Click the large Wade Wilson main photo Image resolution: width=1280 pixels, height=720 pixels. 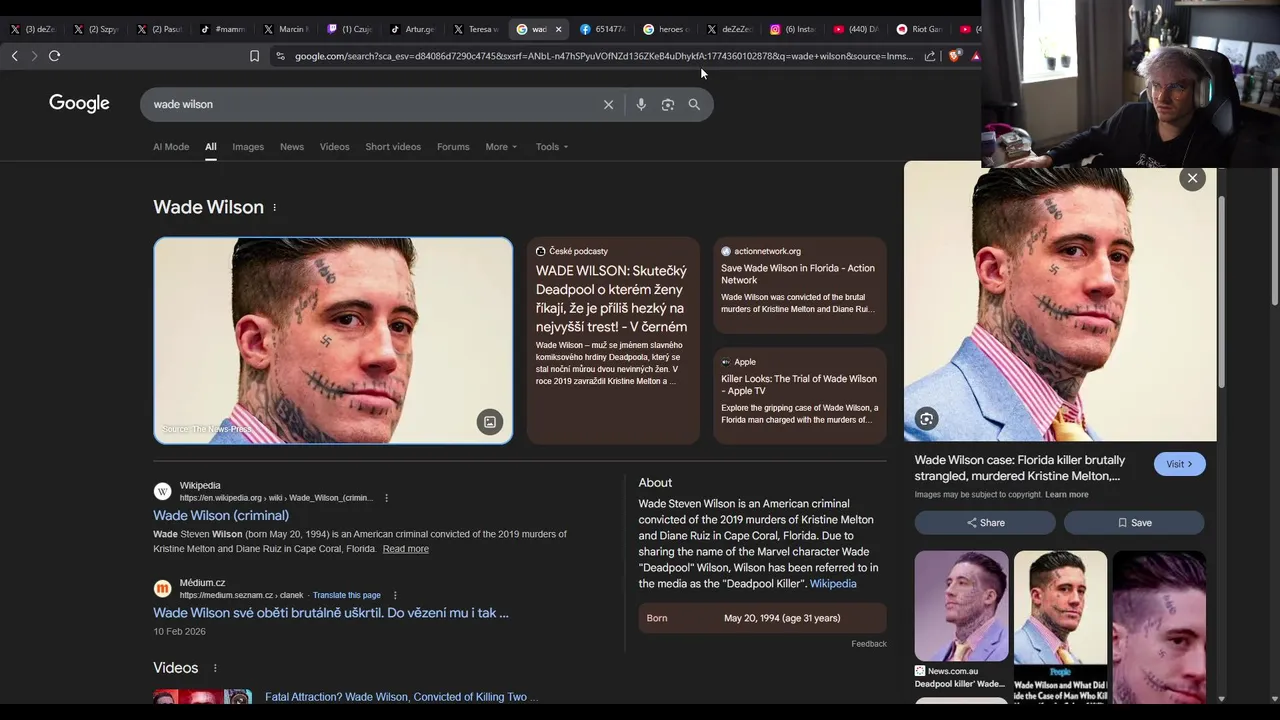(333, 340)
